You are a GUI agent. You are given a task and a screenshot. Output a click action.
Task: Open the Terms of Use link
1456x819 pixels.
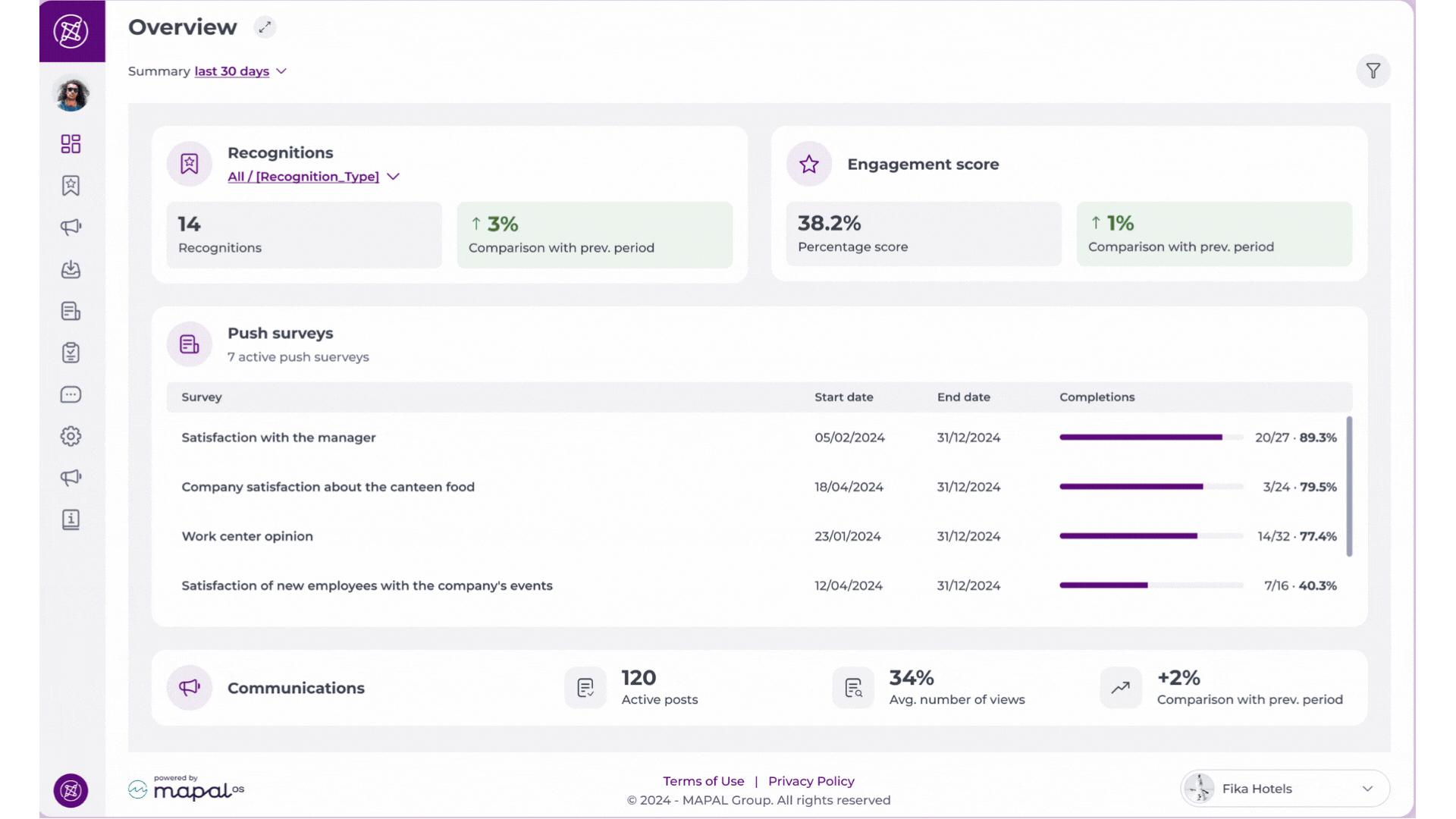point(704,781)
